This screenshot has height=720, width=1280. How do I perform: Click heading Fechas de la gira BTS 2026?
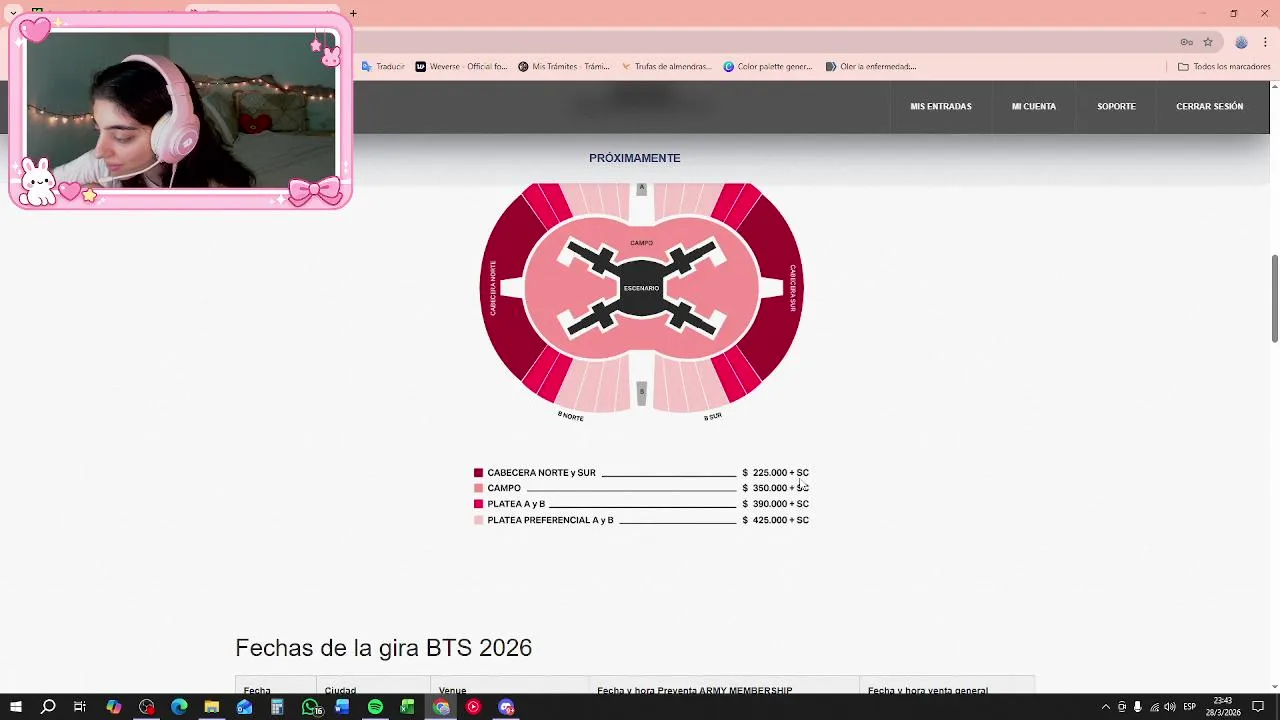tap(383, 648)
